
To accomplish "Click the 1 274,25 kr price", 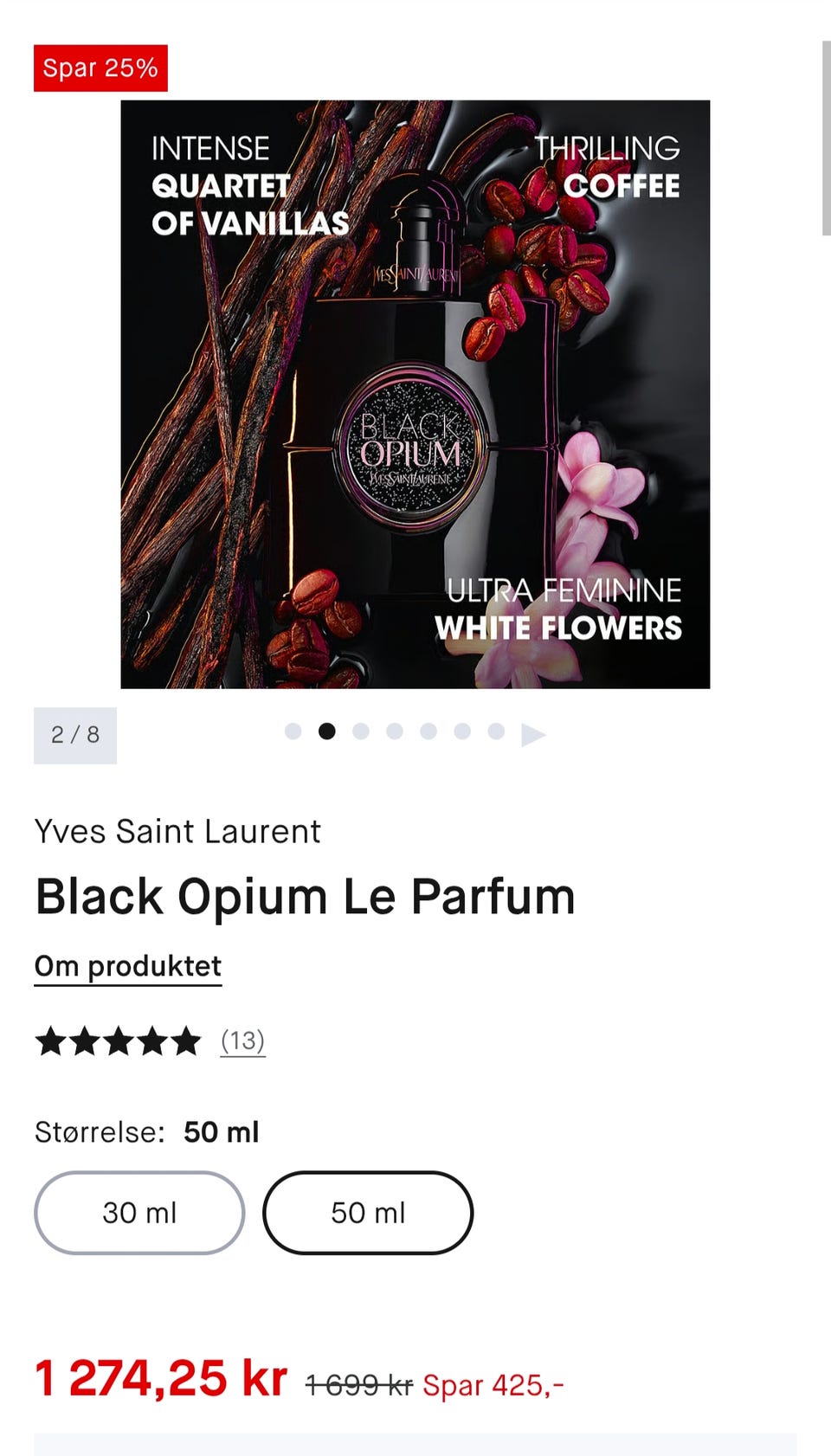I will pyautogui.click(x=161, y=1378).
